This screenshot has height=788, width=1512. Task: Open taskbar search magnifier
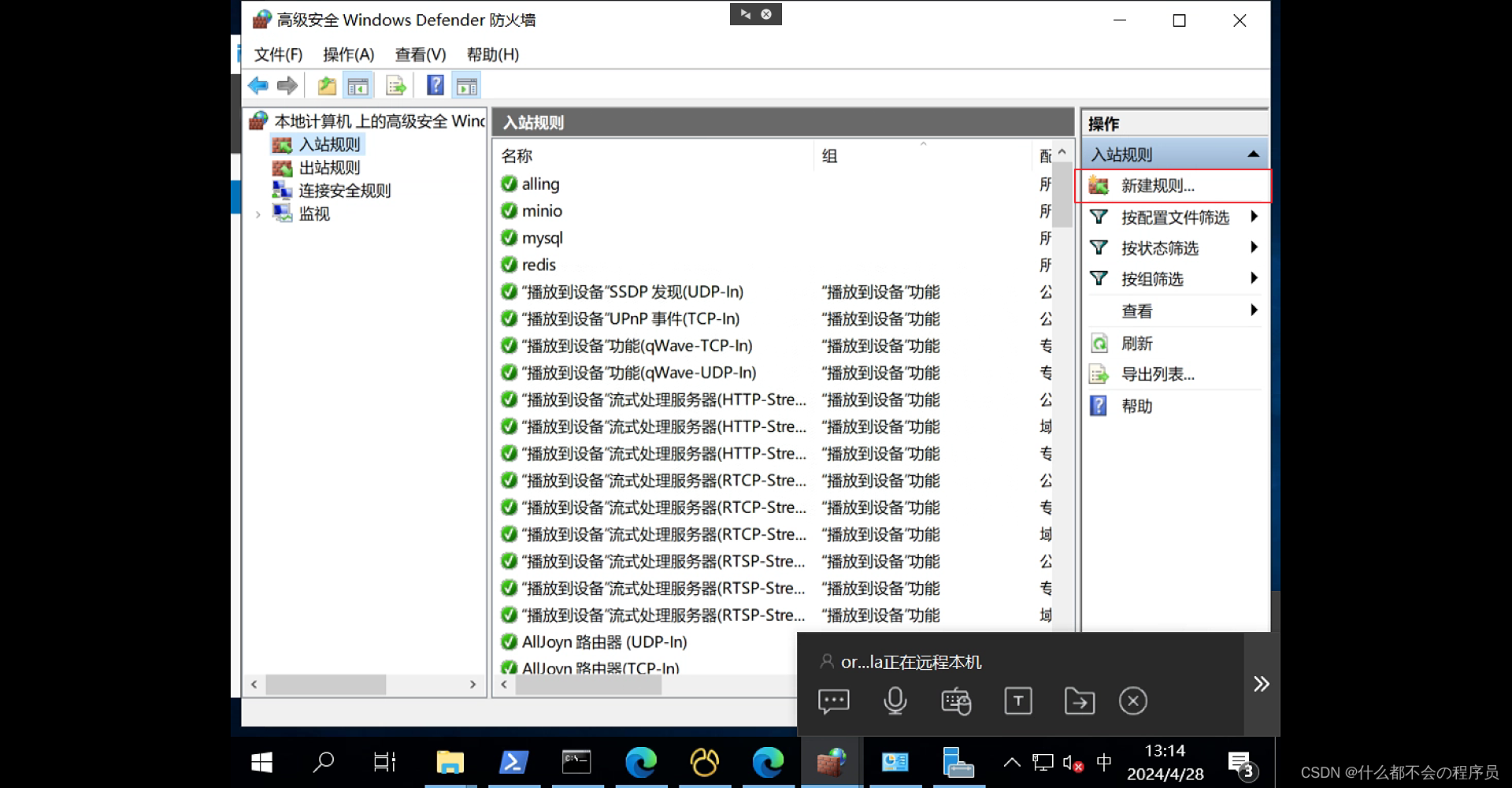(x=324, y=762)
